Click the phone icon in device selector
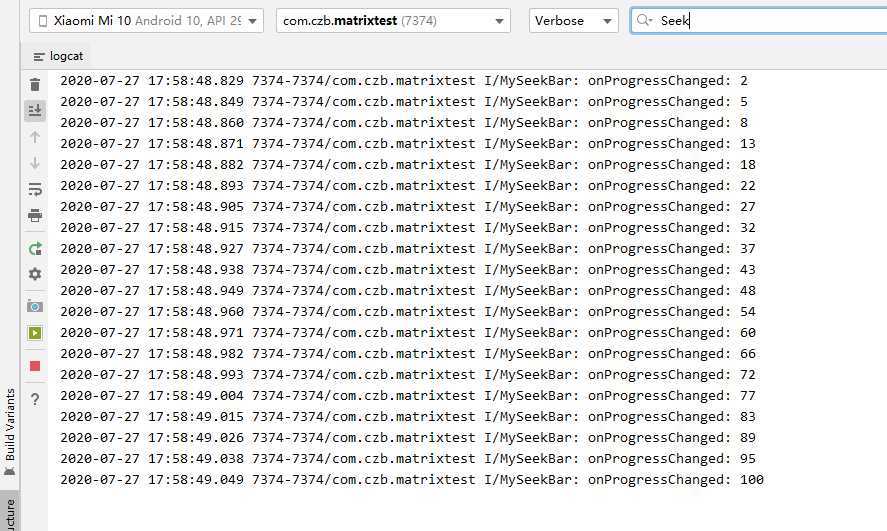The width and height of the screenshot is (887, 531). tap(42, 21)
